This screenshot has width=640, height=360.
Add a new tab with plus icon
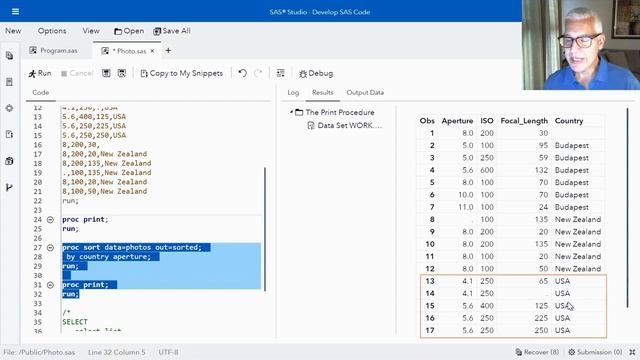tap(168, 51)
